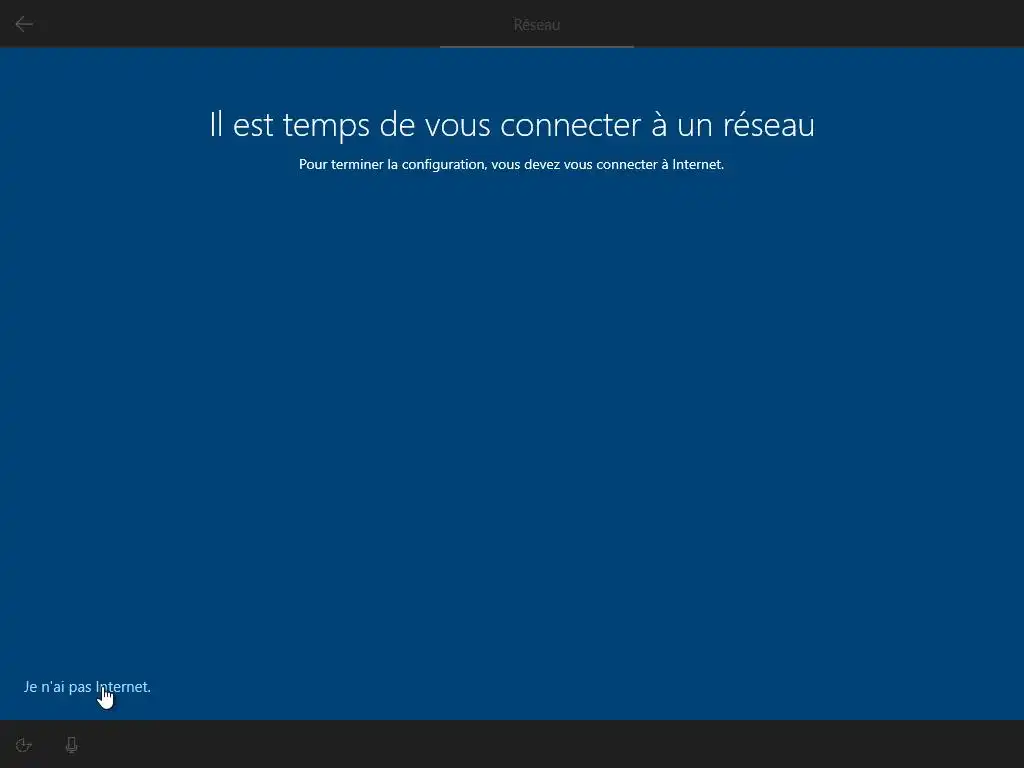Return using the left-pointing arrow icon
1024x768 pixels.
[x=24, y=24]
